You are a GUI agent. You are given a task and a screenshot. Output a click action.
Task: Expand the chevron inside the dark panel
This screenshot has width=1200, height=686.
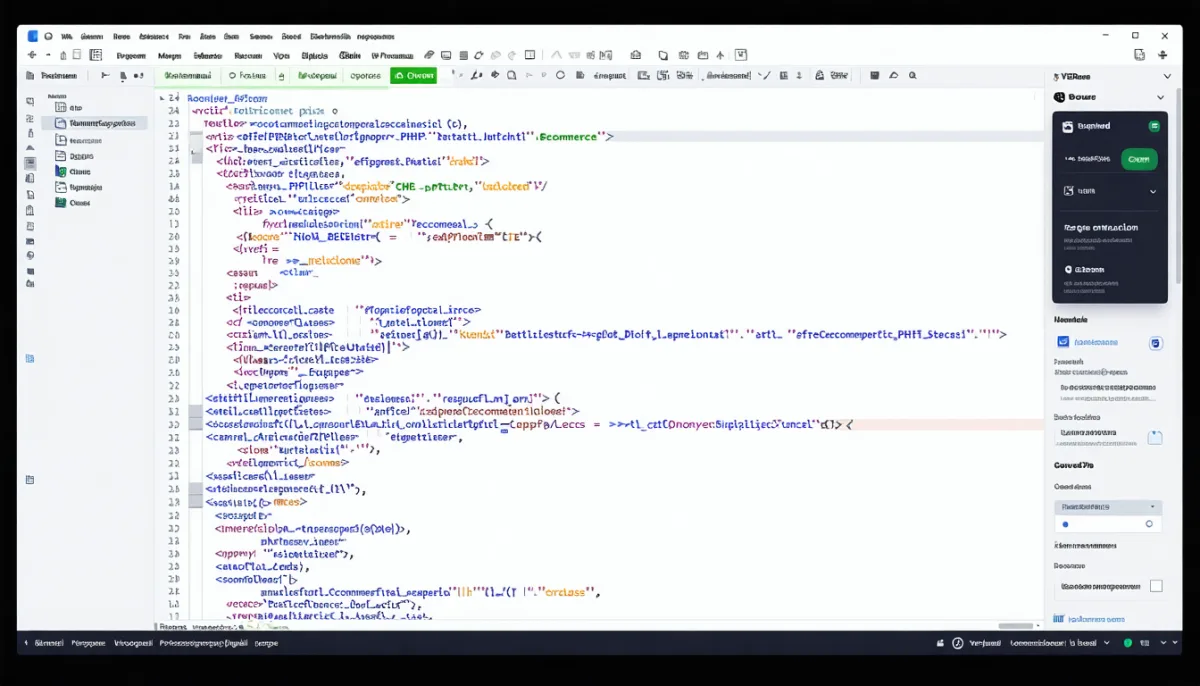click(x=1152, y=191)
